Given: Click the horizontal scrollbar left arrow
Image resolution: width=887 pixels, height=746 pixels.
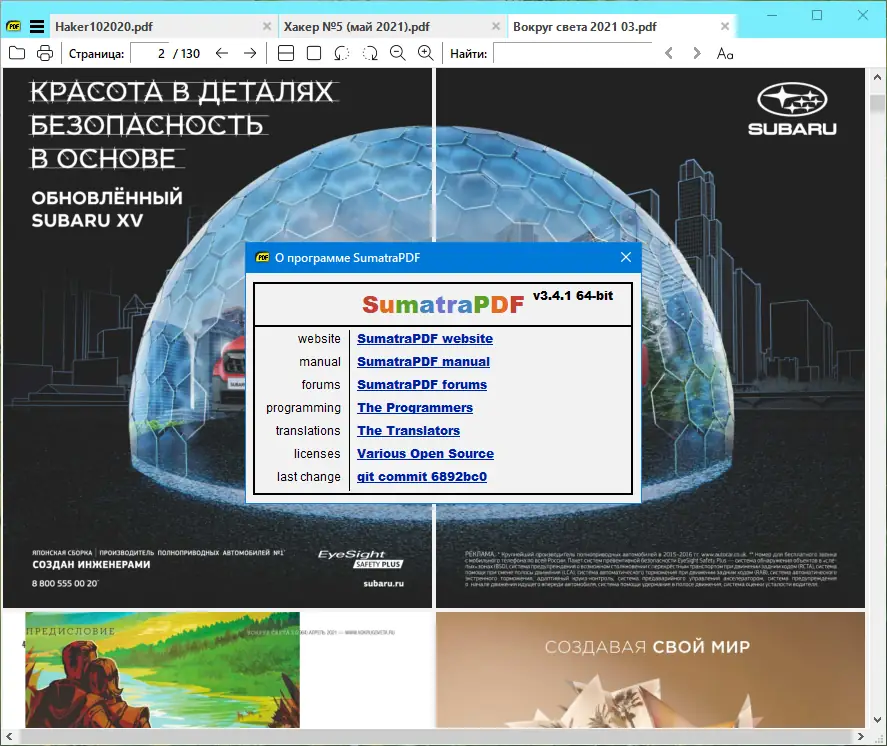Looking at the screenshot, I should [x=9, y=736].
